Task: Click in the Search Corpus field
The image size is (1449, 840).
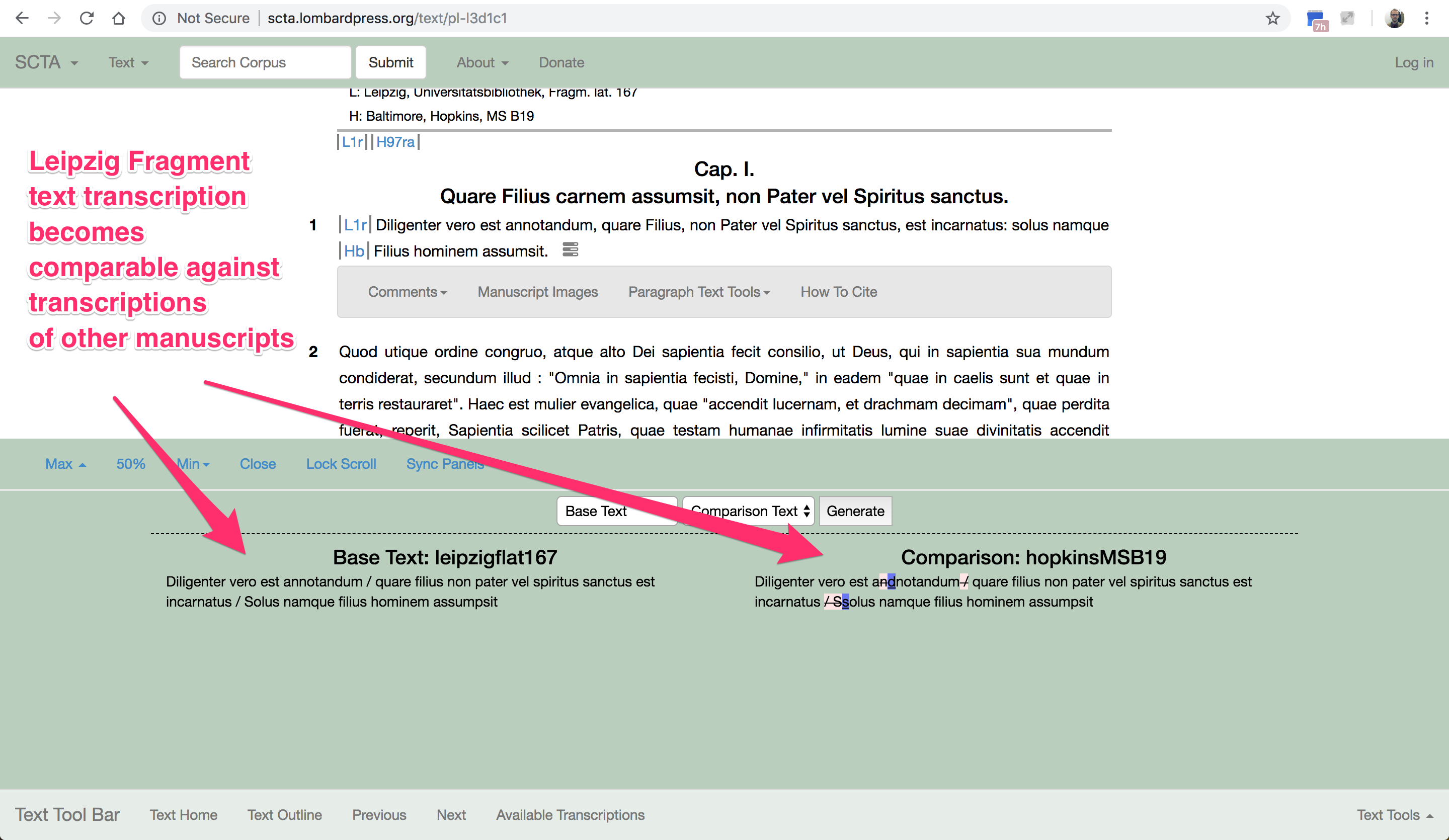Action: [265, 62]
